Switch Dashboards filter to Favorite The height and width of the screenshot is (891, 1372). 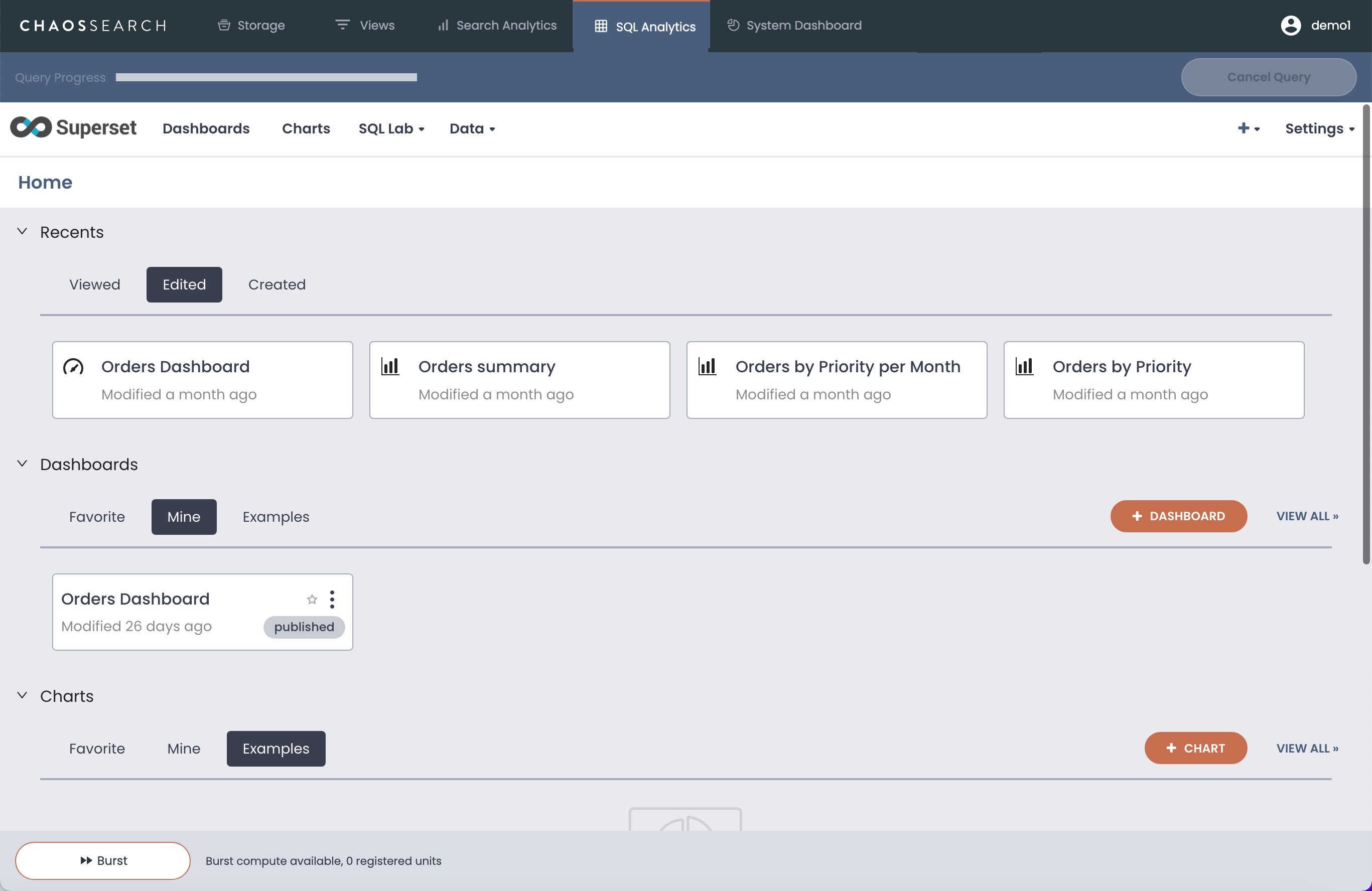97,517
